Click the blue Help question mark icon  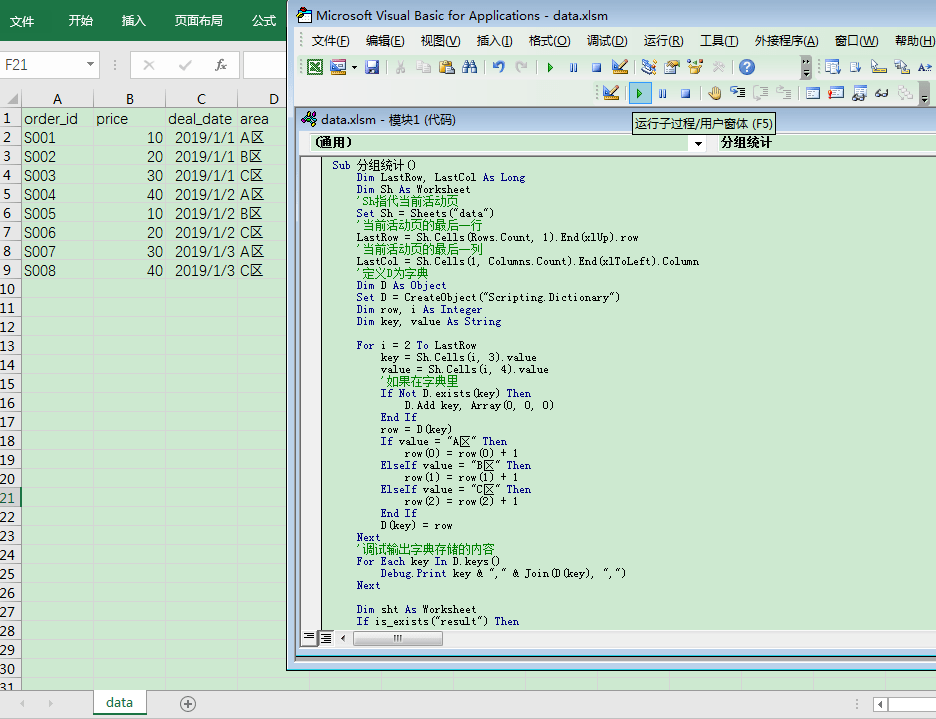coord(747,67)
